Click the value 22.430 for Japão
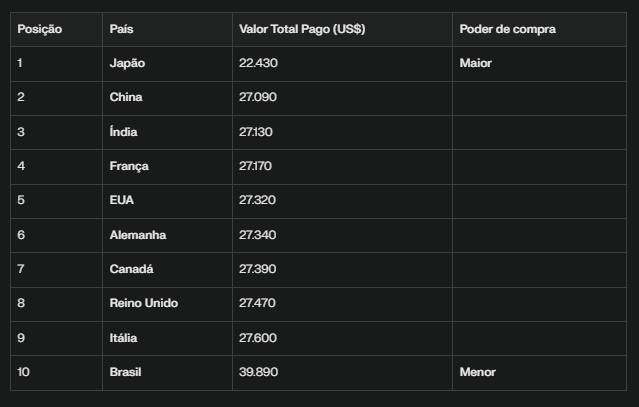 [258, 63]
